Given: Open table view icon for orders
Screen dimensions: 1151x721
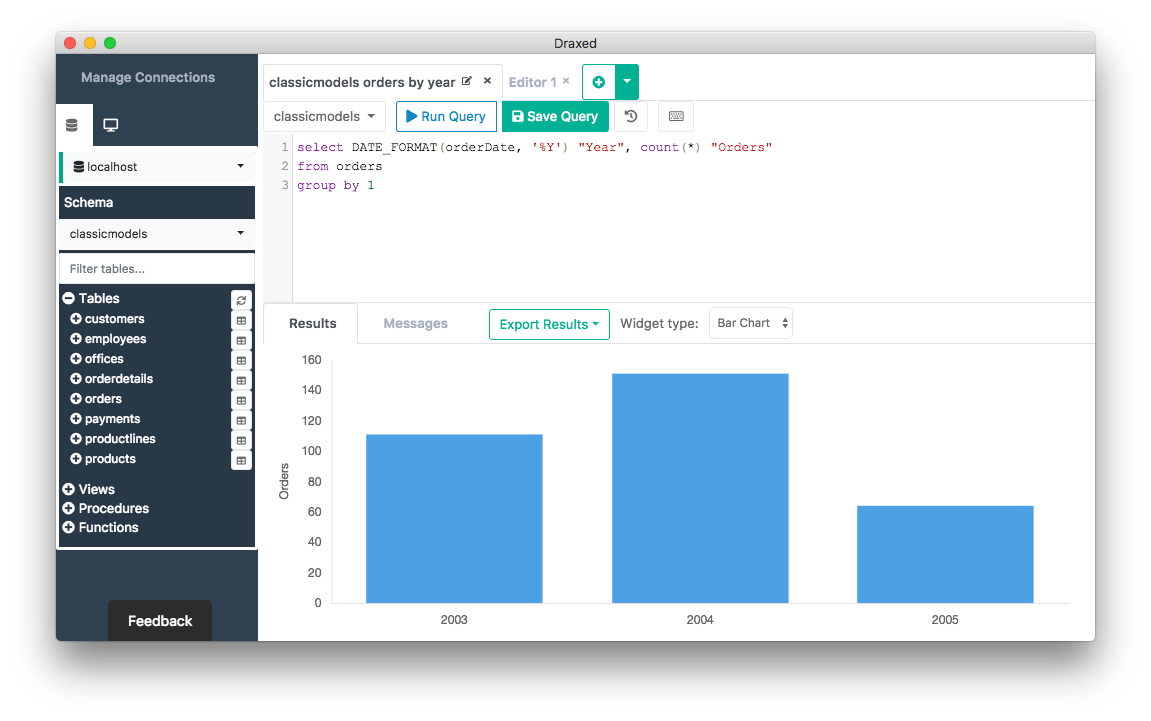Looking at the screenshot, I should [x=242, y=401].
